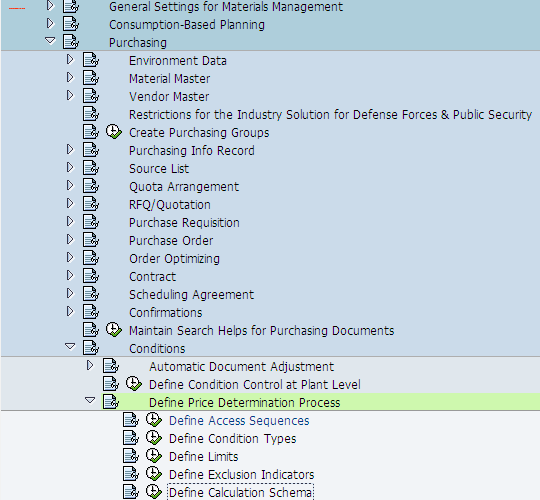Open documentation icon for Purchase Requisition

(91, 222)
